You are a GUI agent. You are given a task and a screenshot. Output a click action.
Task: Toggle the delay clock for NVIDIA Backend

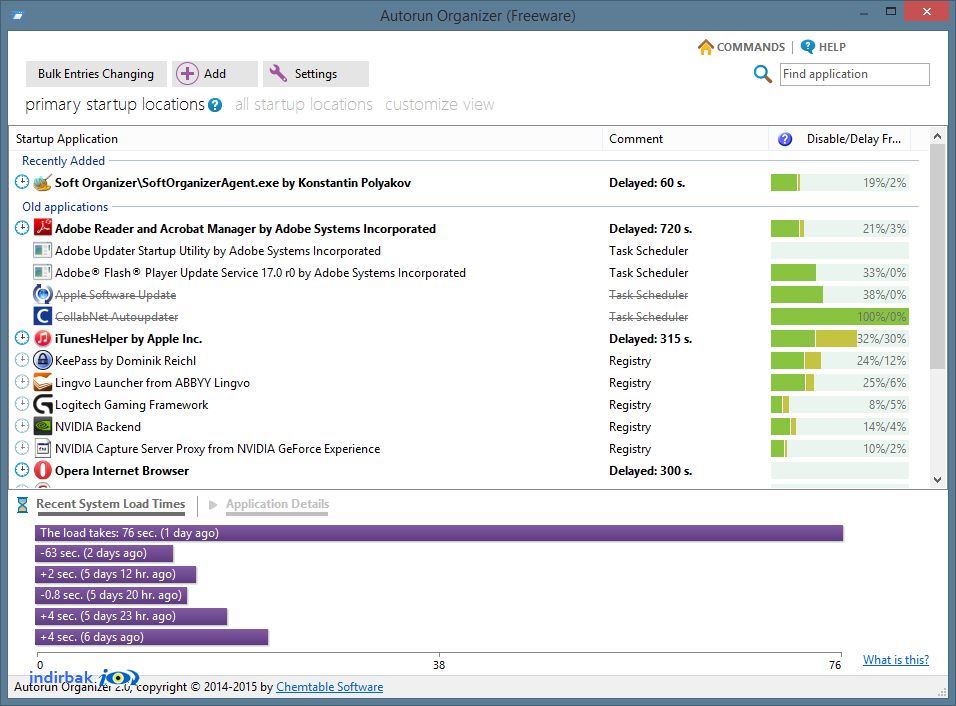point(22,426)
